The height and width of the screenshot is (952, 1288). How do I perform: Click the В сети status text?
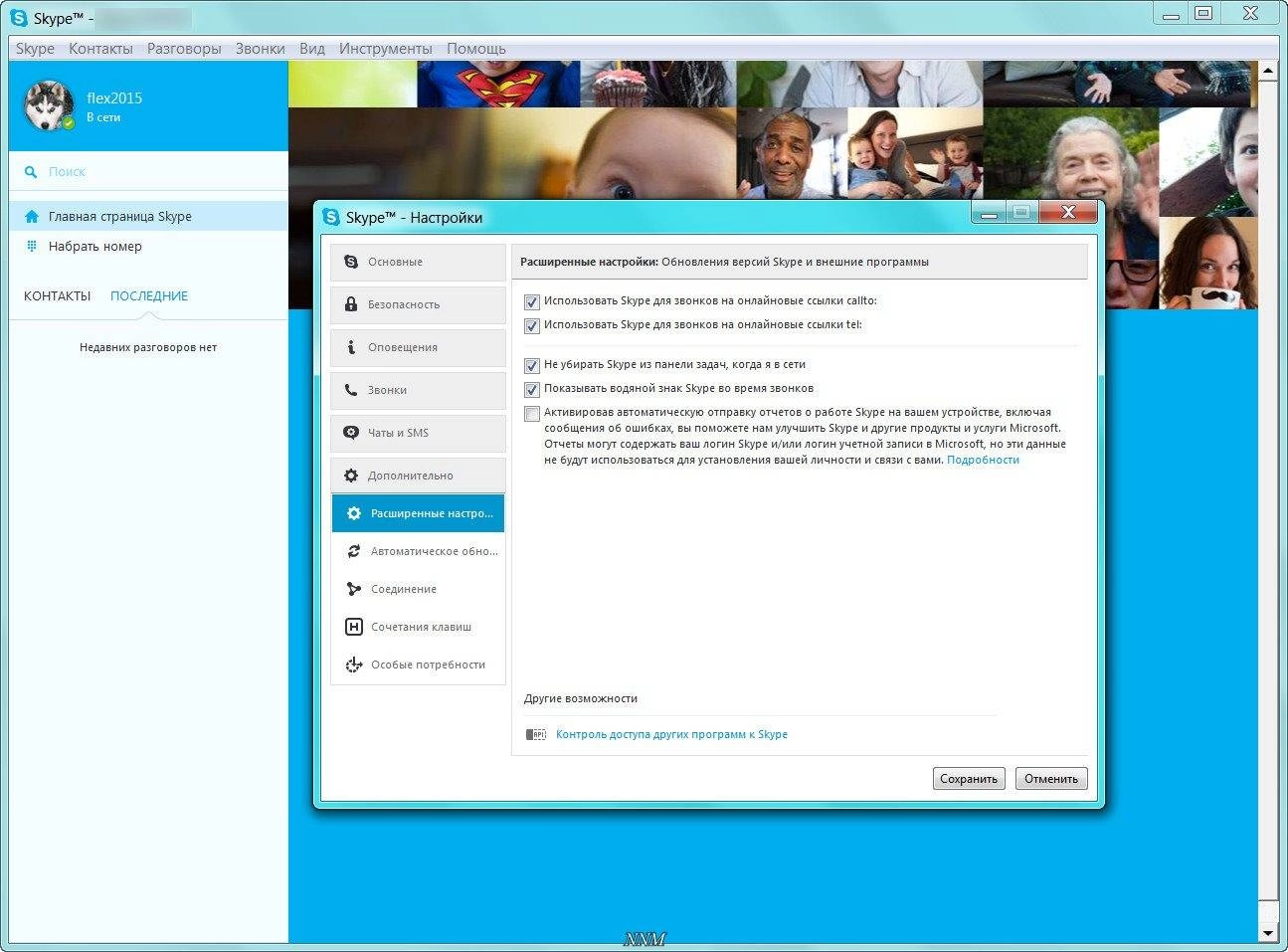(103, 117)
